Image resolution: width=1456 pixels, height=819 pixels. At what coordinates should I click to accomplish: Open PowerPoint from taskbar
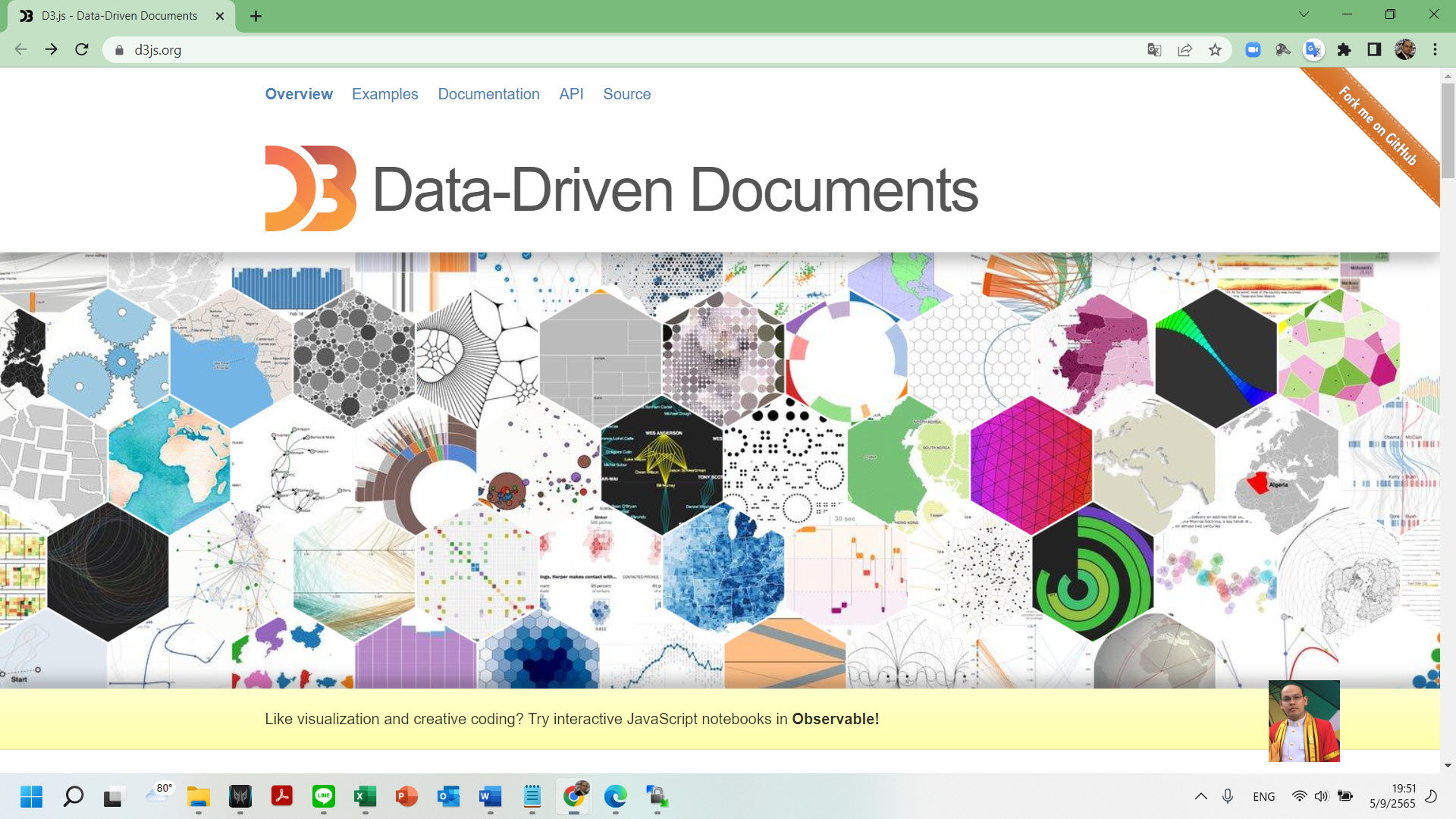[x=406, y=796]
